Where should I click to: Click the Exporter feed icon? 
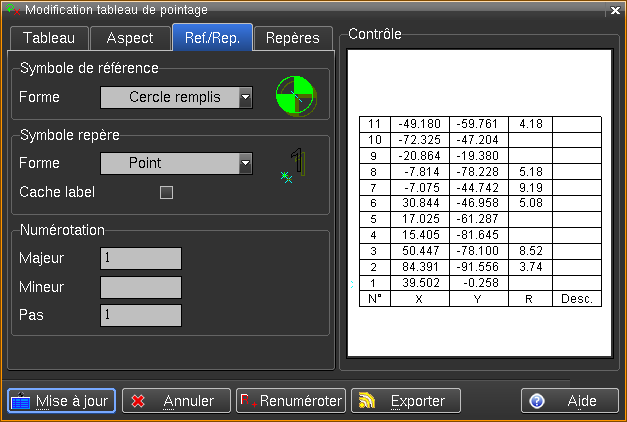click(x=365, y=401)
